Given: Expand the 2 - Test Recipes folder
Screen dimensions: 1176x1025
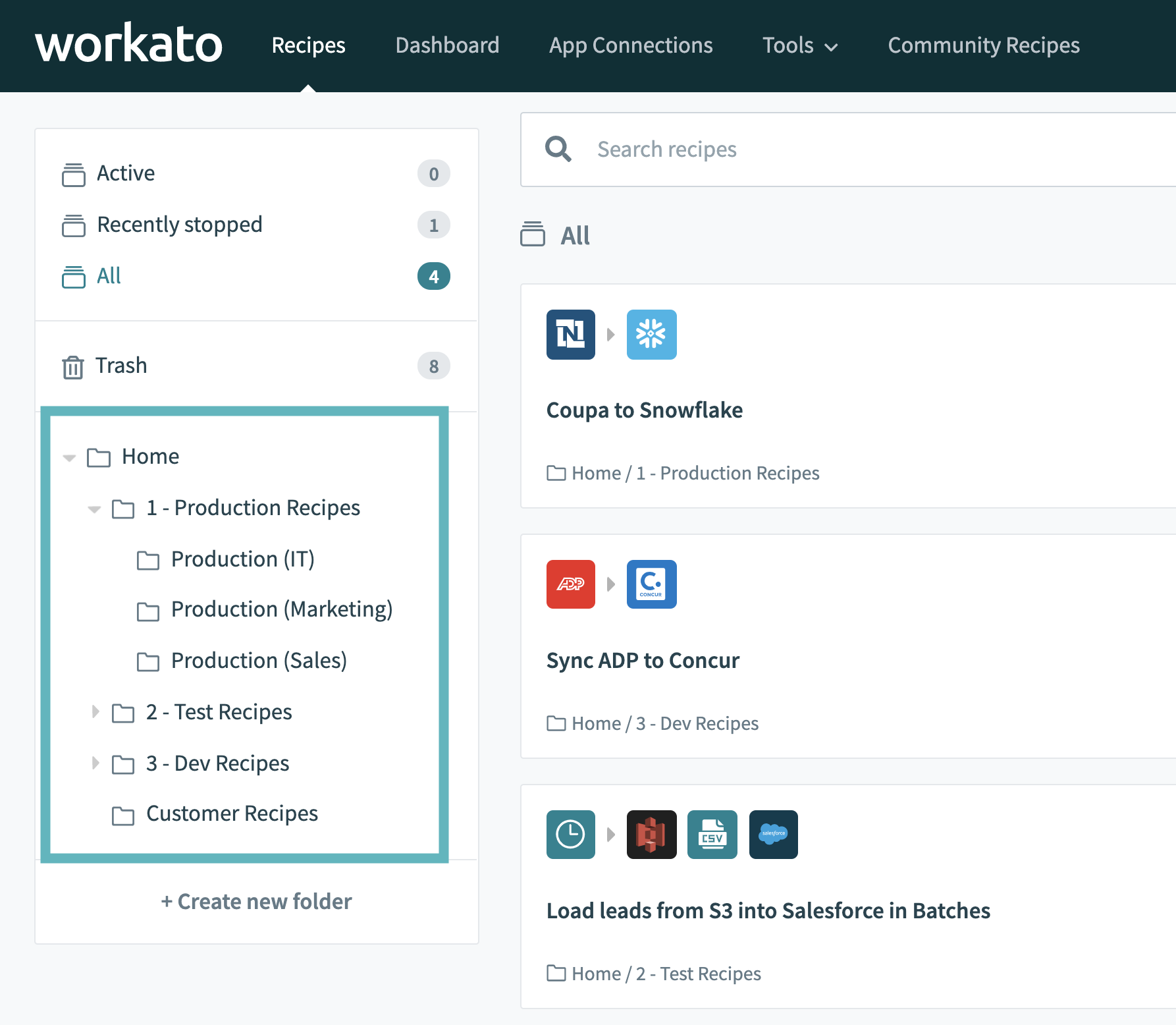Looking at the screenshot, I should click(x=95, y=711).
